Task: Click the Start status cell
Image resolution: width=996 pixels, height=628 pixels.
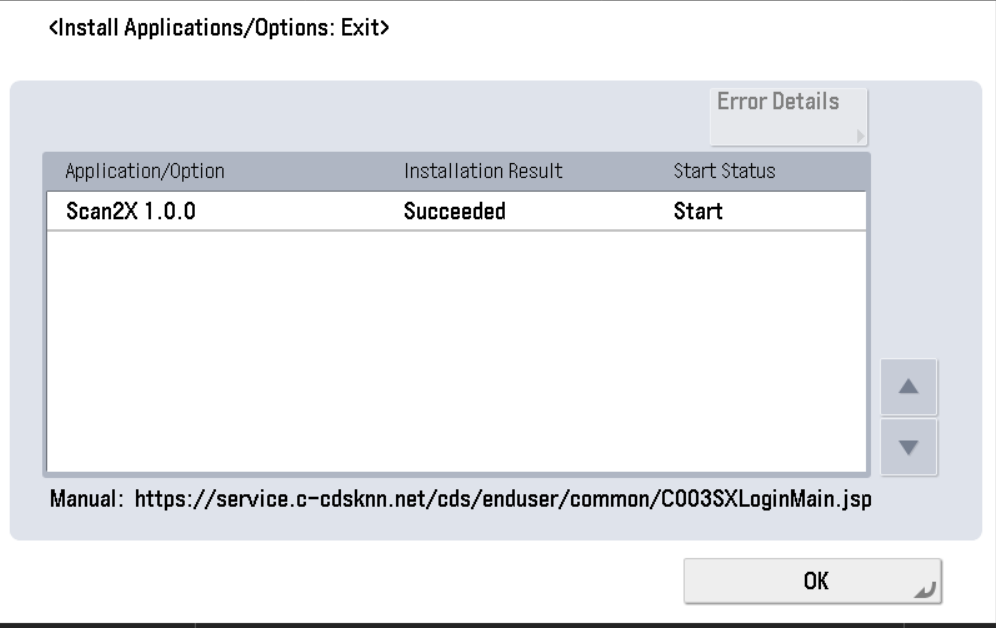Action: click(x=698, y=212)
